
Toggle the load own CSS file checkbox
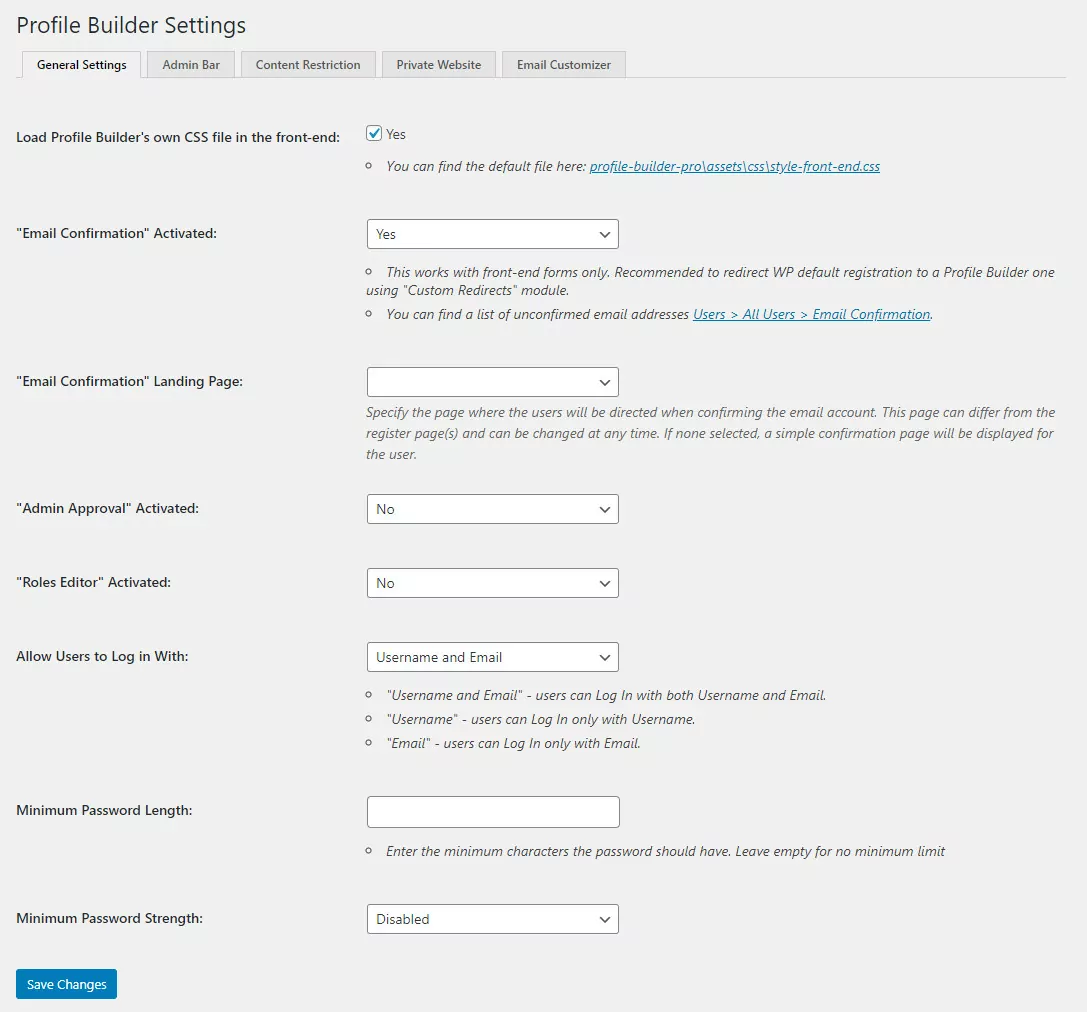(x=374, y=134)
